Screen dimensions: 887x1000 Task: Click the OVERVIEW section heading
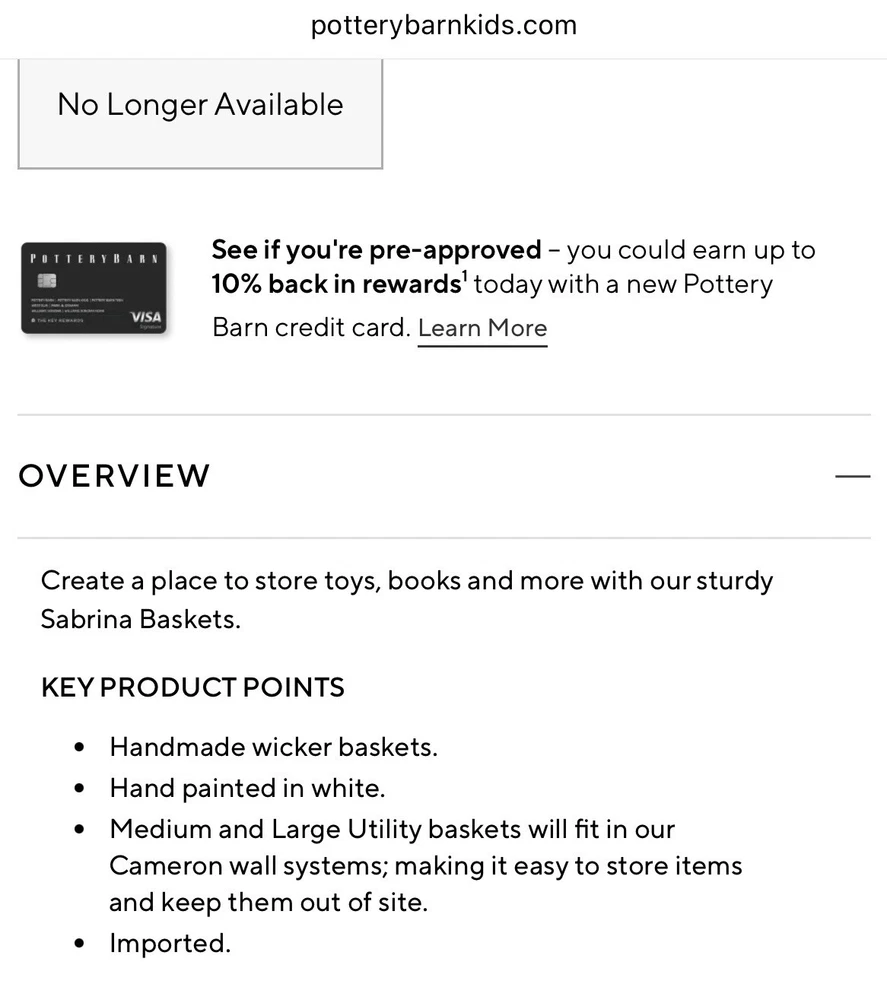114,476
